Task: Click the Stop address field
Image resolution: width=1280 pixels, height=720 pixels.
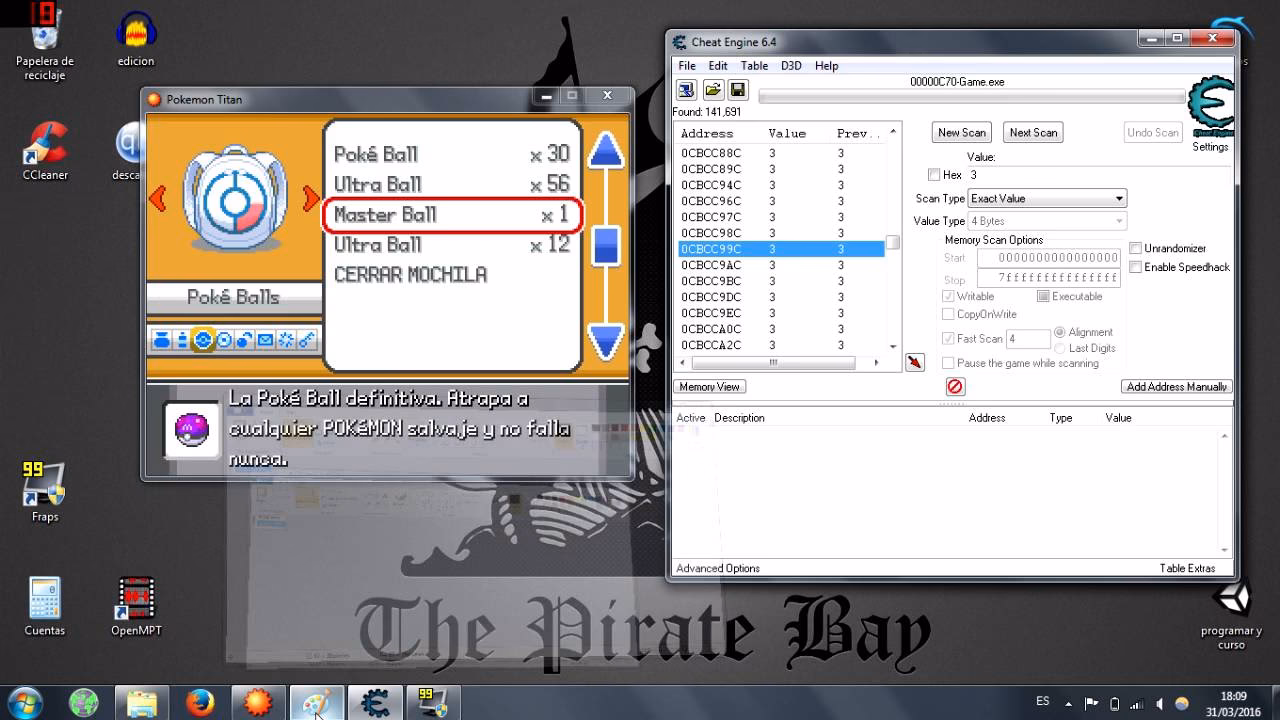Action: pyautogui.click(x=1048, y=279)
